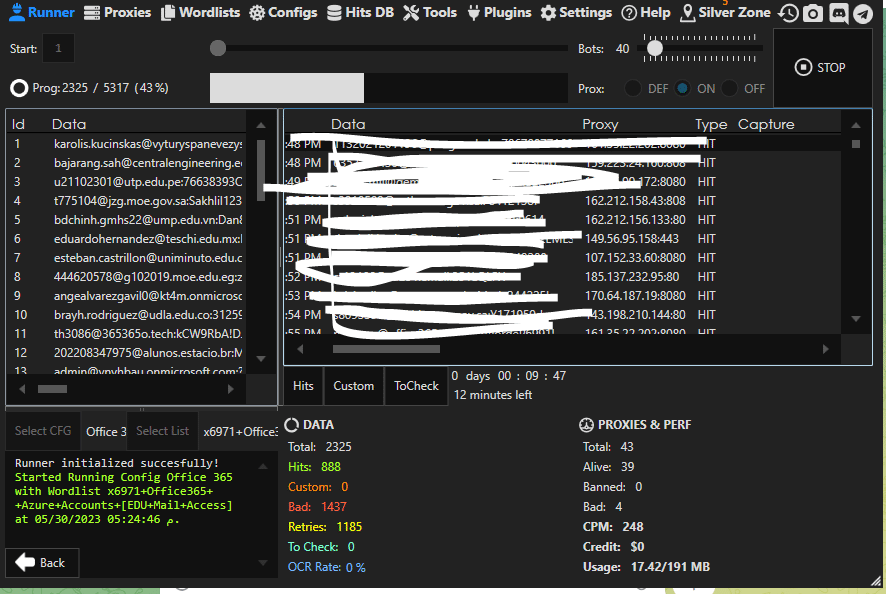This screenshot has width=886, height=594.
Task: Switch to the Custom results tab
Action: pyautogui.click(x=353, y=386)
